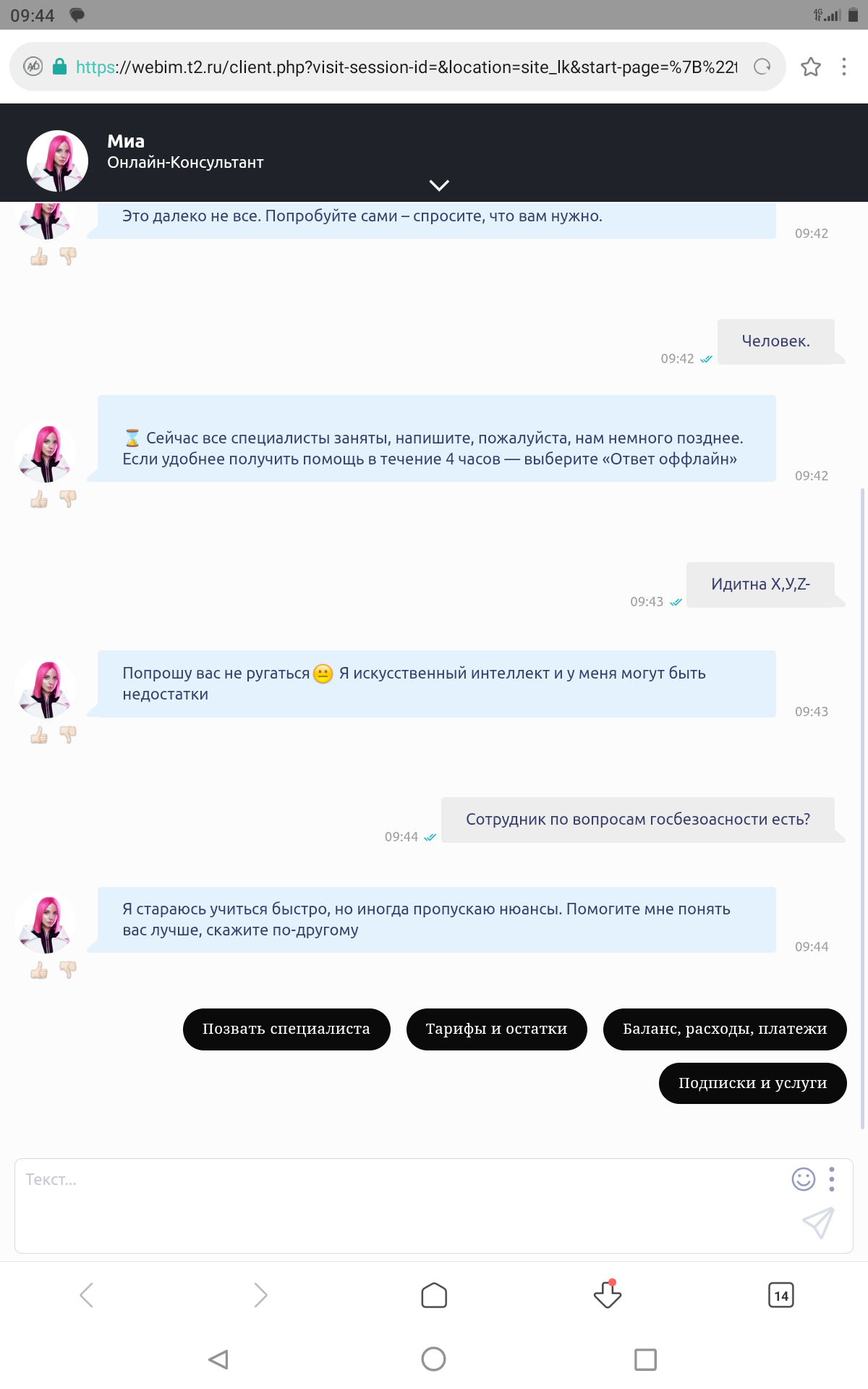Expand chat header with the down chevron
The height and width of the screenshot is (1389, 868).
pyautogui.click(x=439, y=185)
